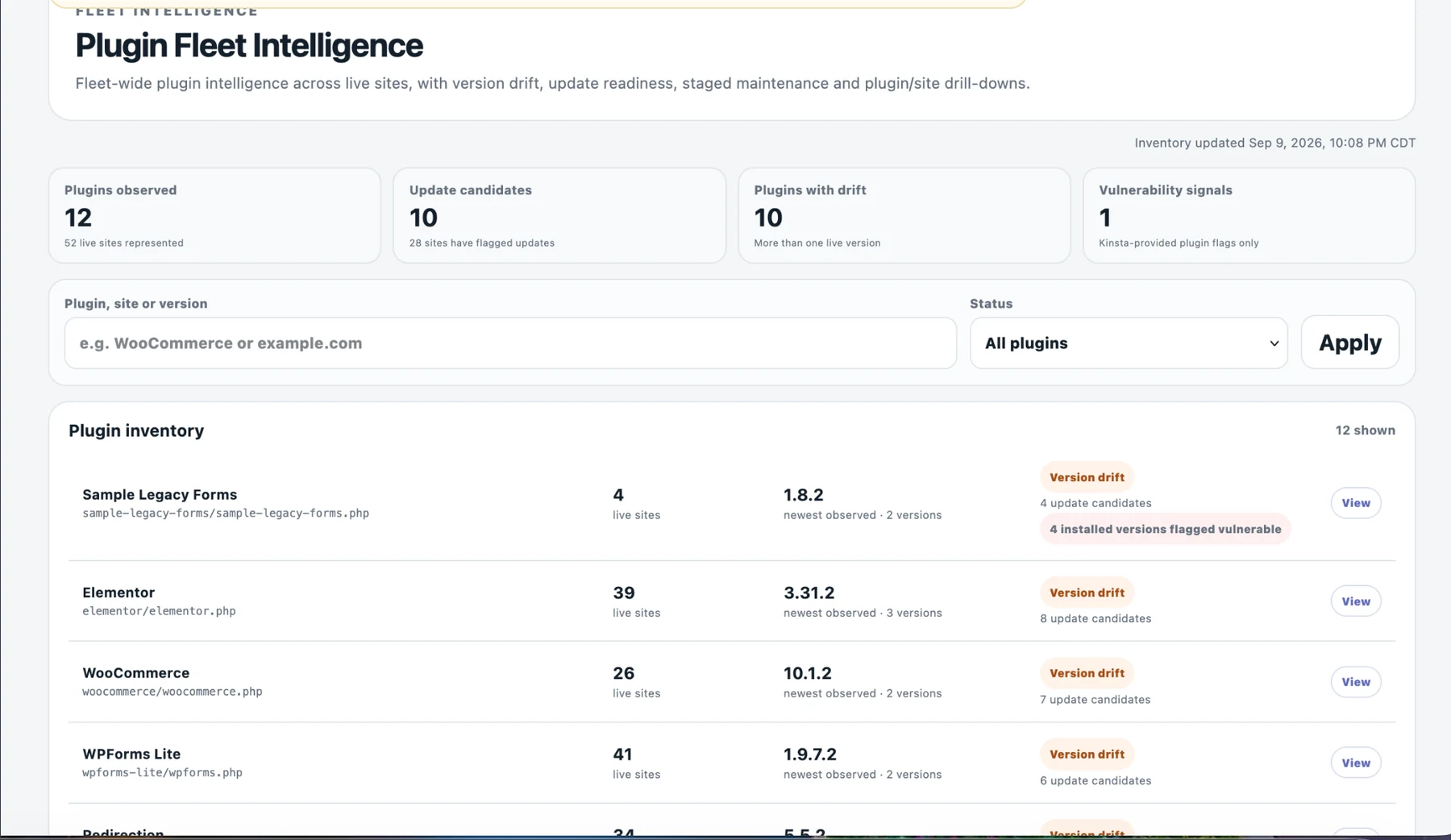Viewport: 1451px width, 840px height.
Task: Click the 39 live sites count for Elementor
Action: point(624,593)
